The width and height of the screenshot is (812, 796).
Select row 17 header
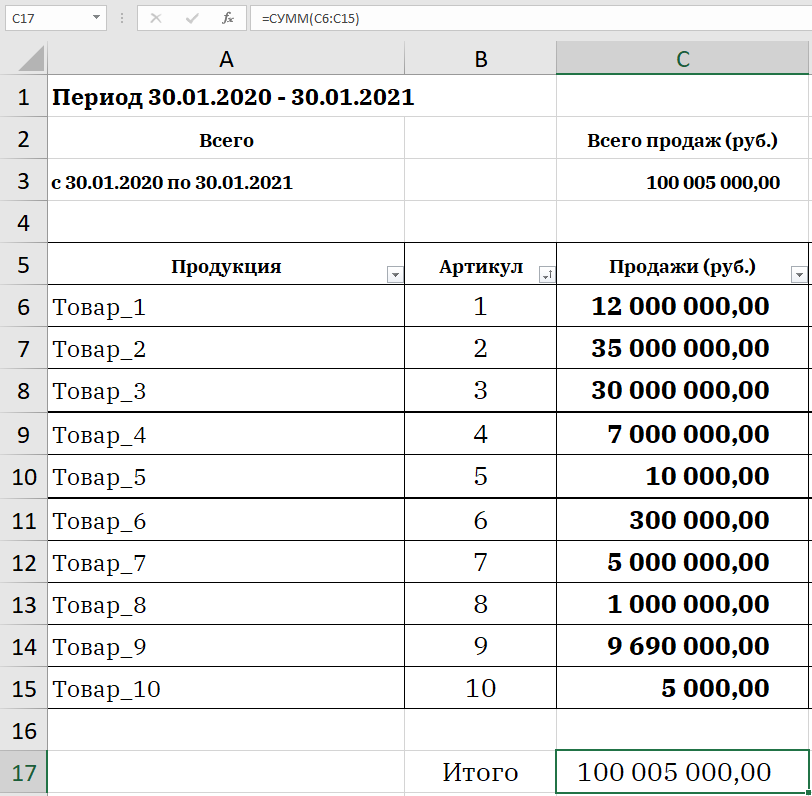tap(24, 772)
